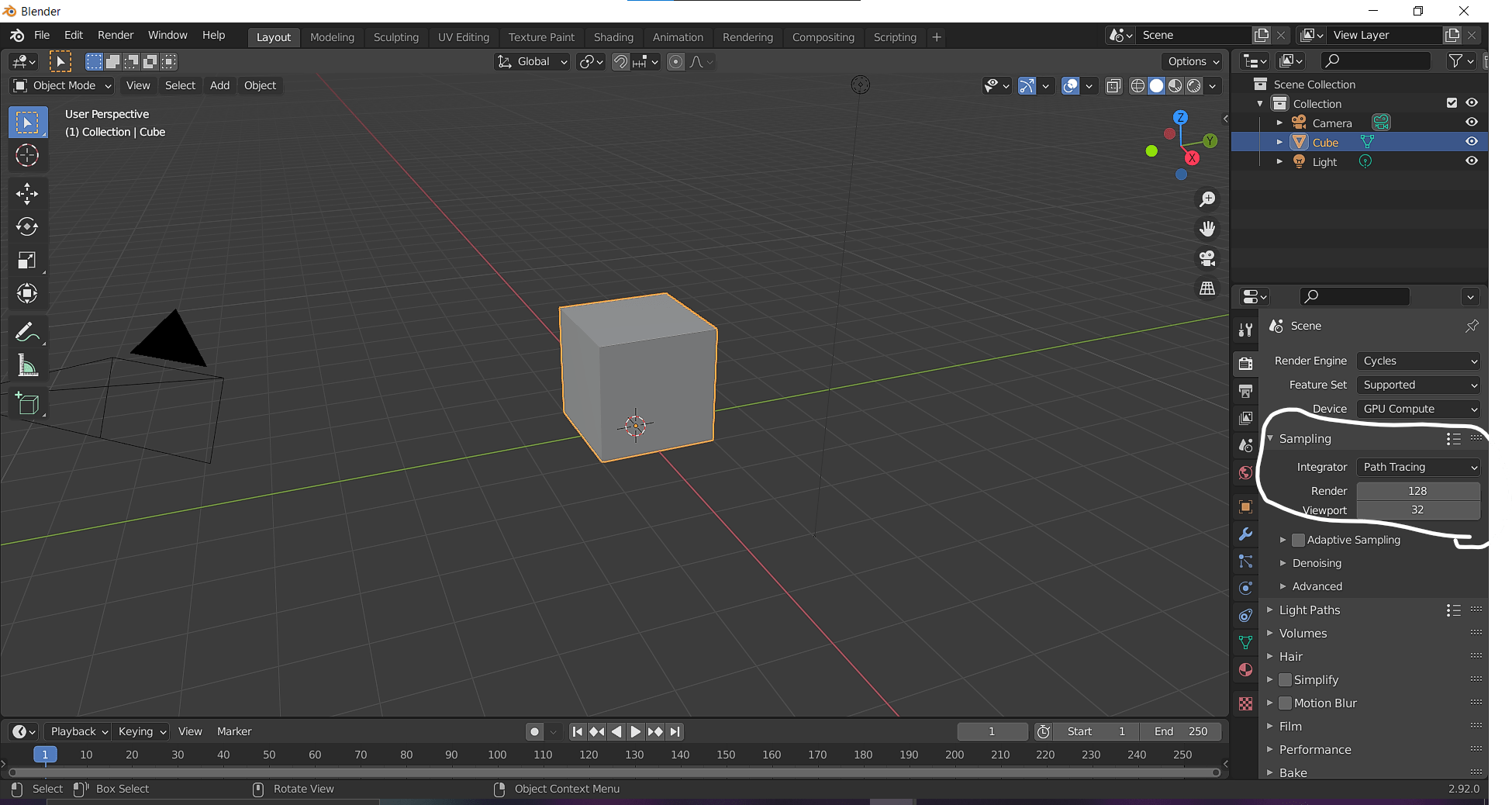Switch to the Shading workspace tab

[x=613, y=36]
